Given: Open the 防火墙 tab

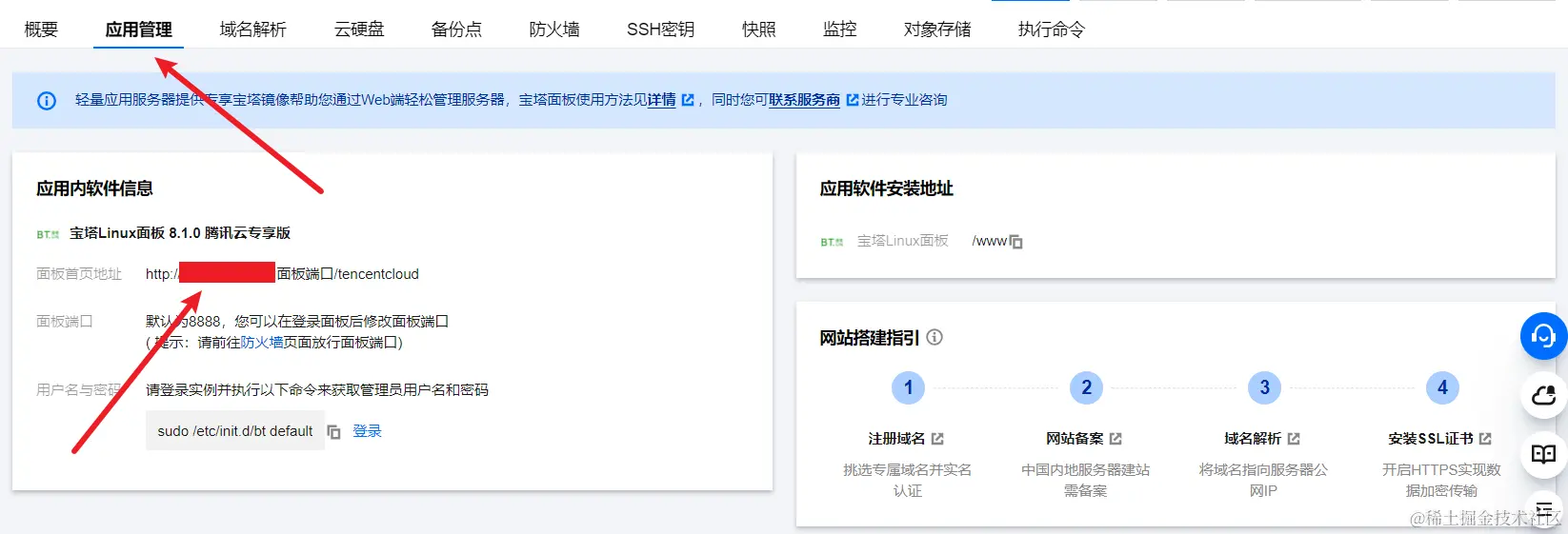Looking at the screenshot, I should click(554, 30).
